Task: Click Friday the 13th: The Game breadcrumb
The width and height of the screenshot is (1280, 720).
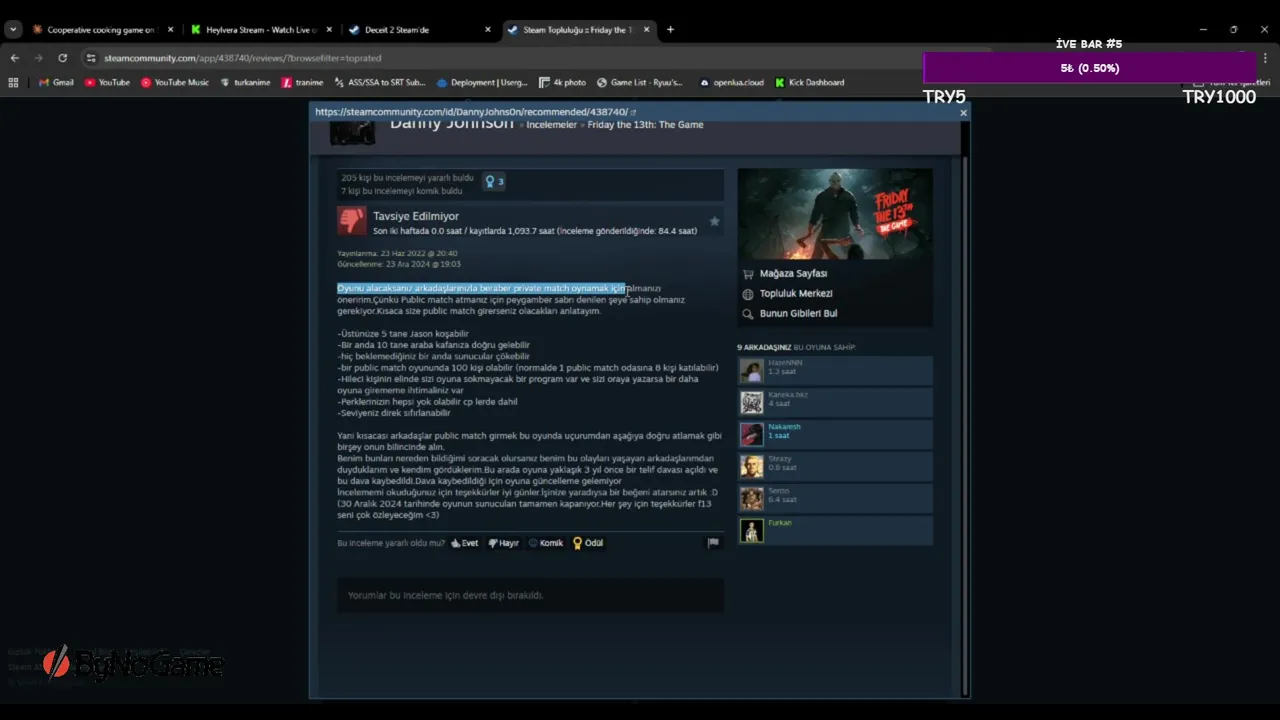Action: point(645,125)
